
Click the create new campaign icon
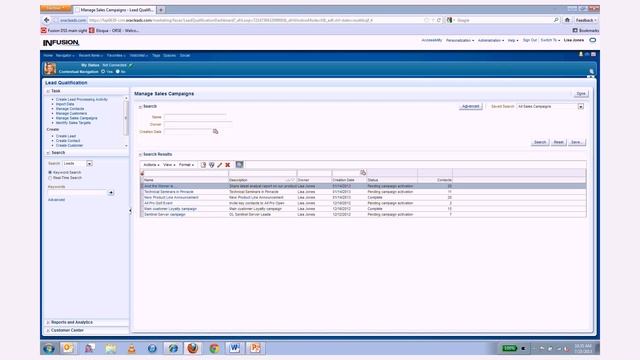[x=203, y=165]
